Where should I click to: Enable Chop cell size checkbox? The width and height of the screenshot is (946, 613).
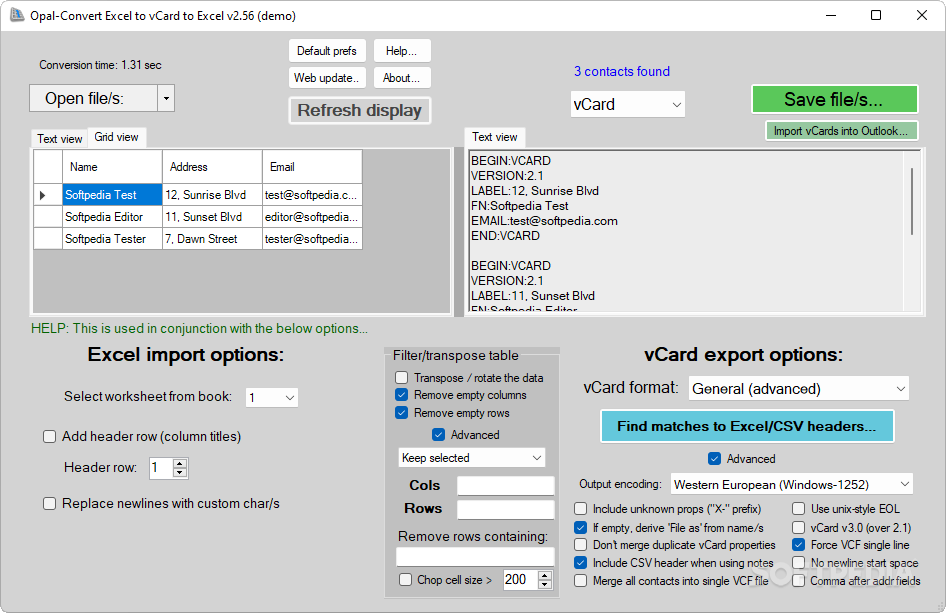pyautogui.click(x=405, y=580)
